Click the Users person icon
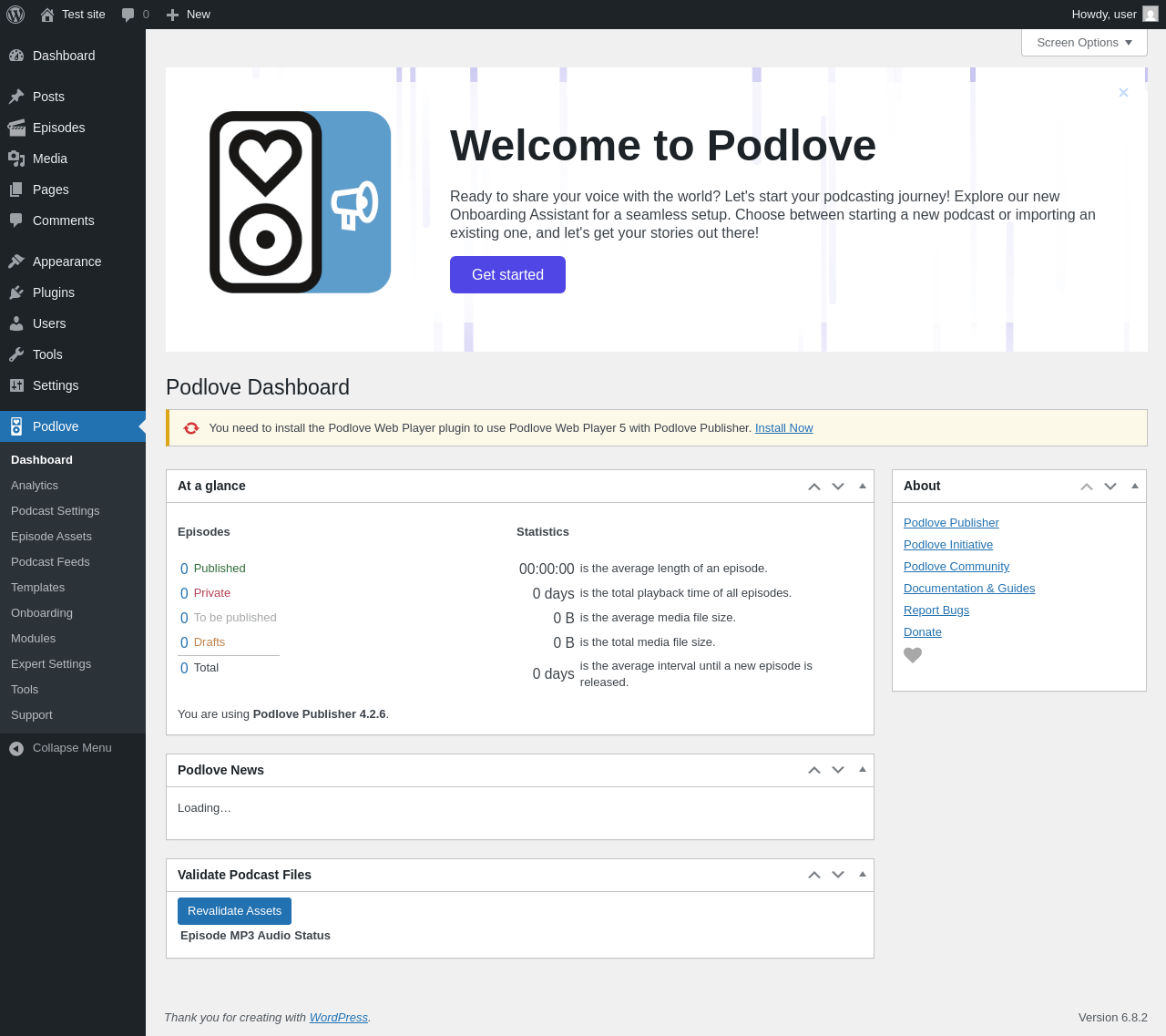This screenshot has height=1036, width=1166. 16,323
